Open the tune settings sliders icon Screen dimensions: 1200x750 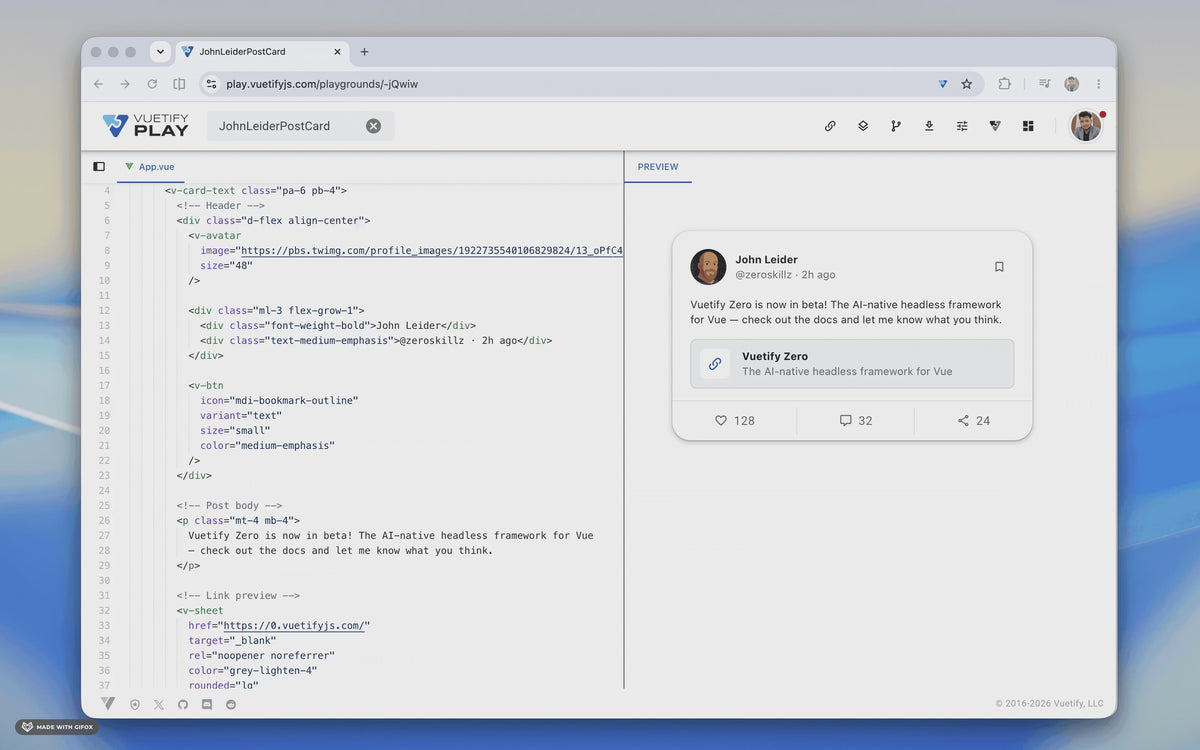click(962, 126)
